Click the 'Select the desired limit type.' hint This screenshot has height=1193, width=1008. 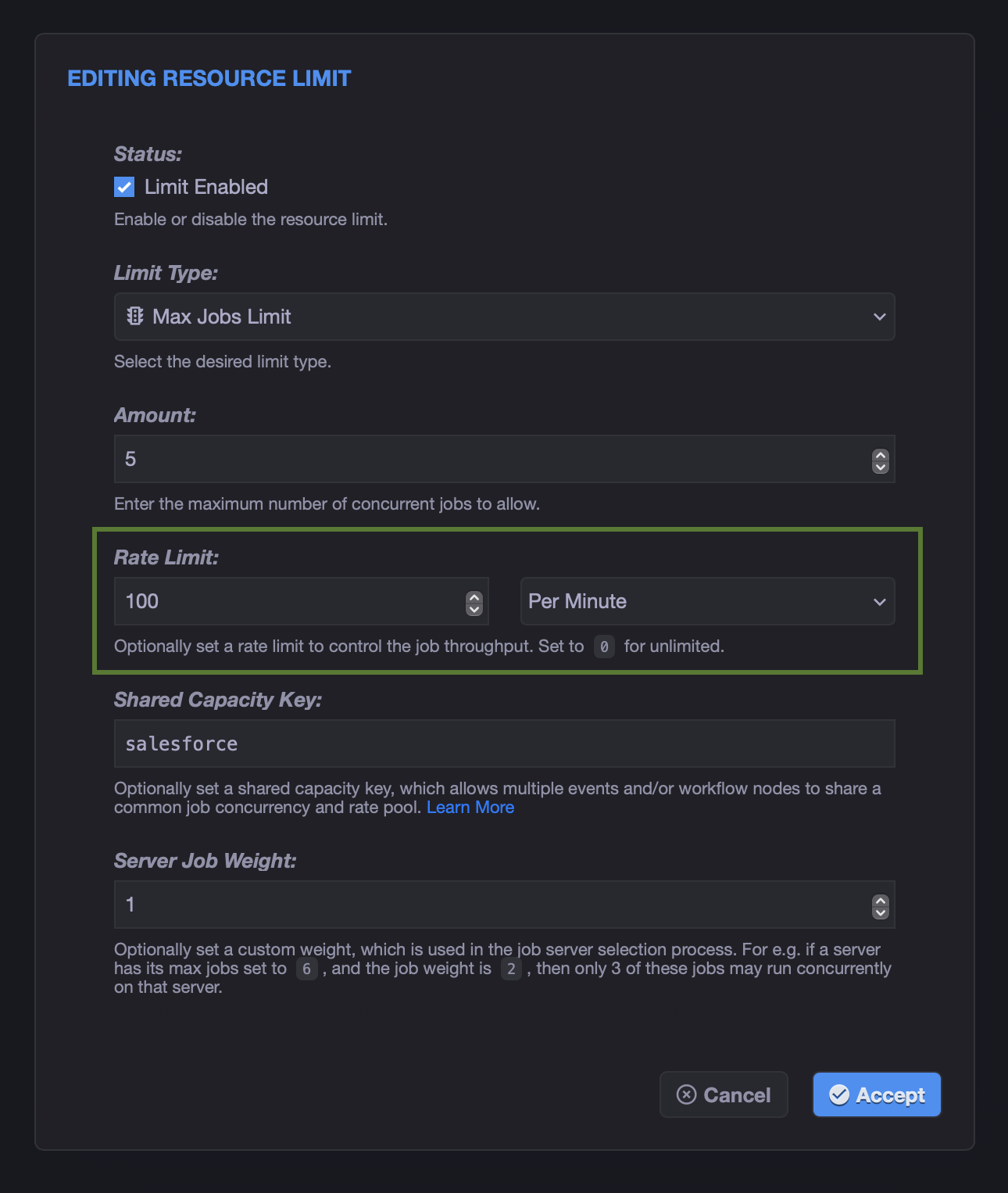223,361
